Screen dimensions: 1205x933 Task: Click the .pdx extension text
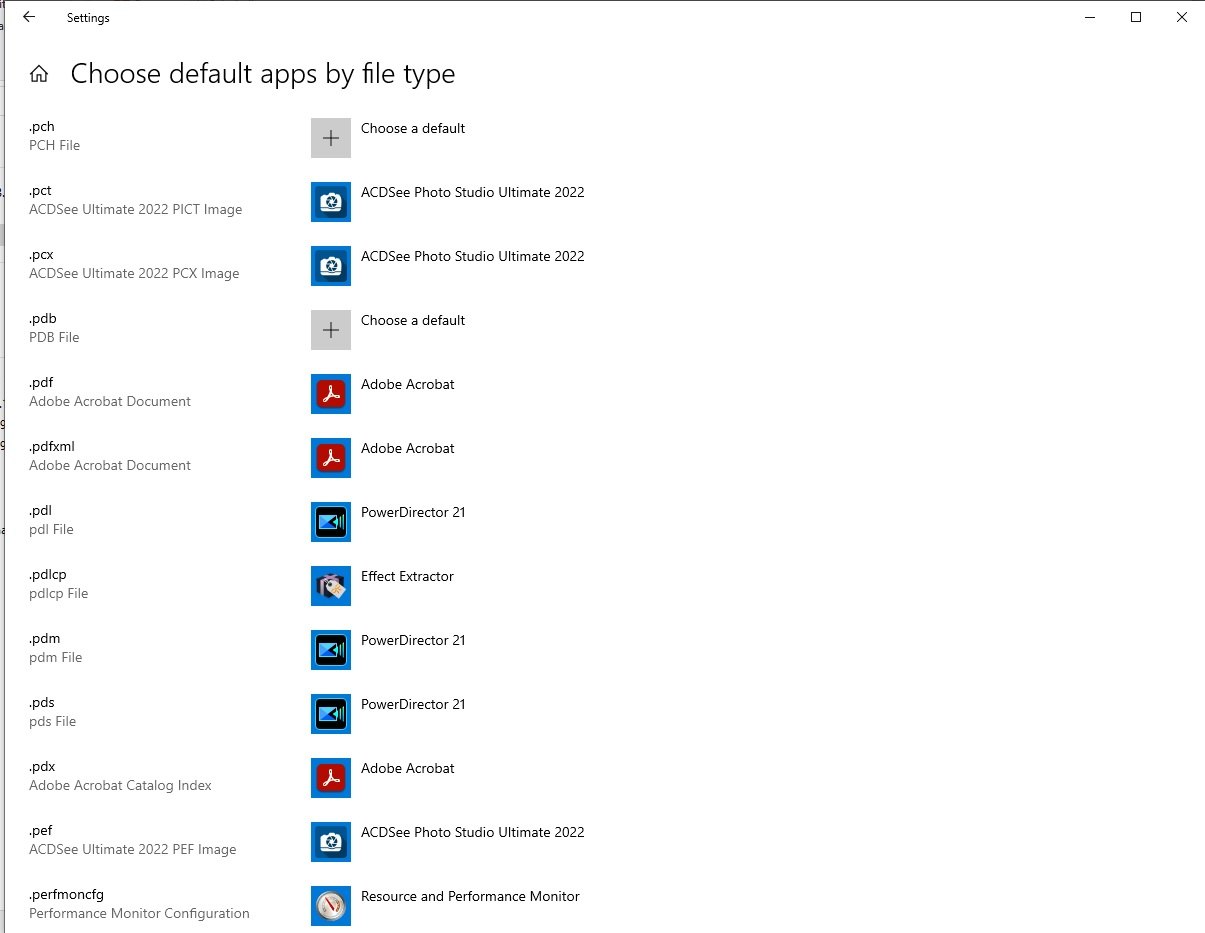click(42, 766)
